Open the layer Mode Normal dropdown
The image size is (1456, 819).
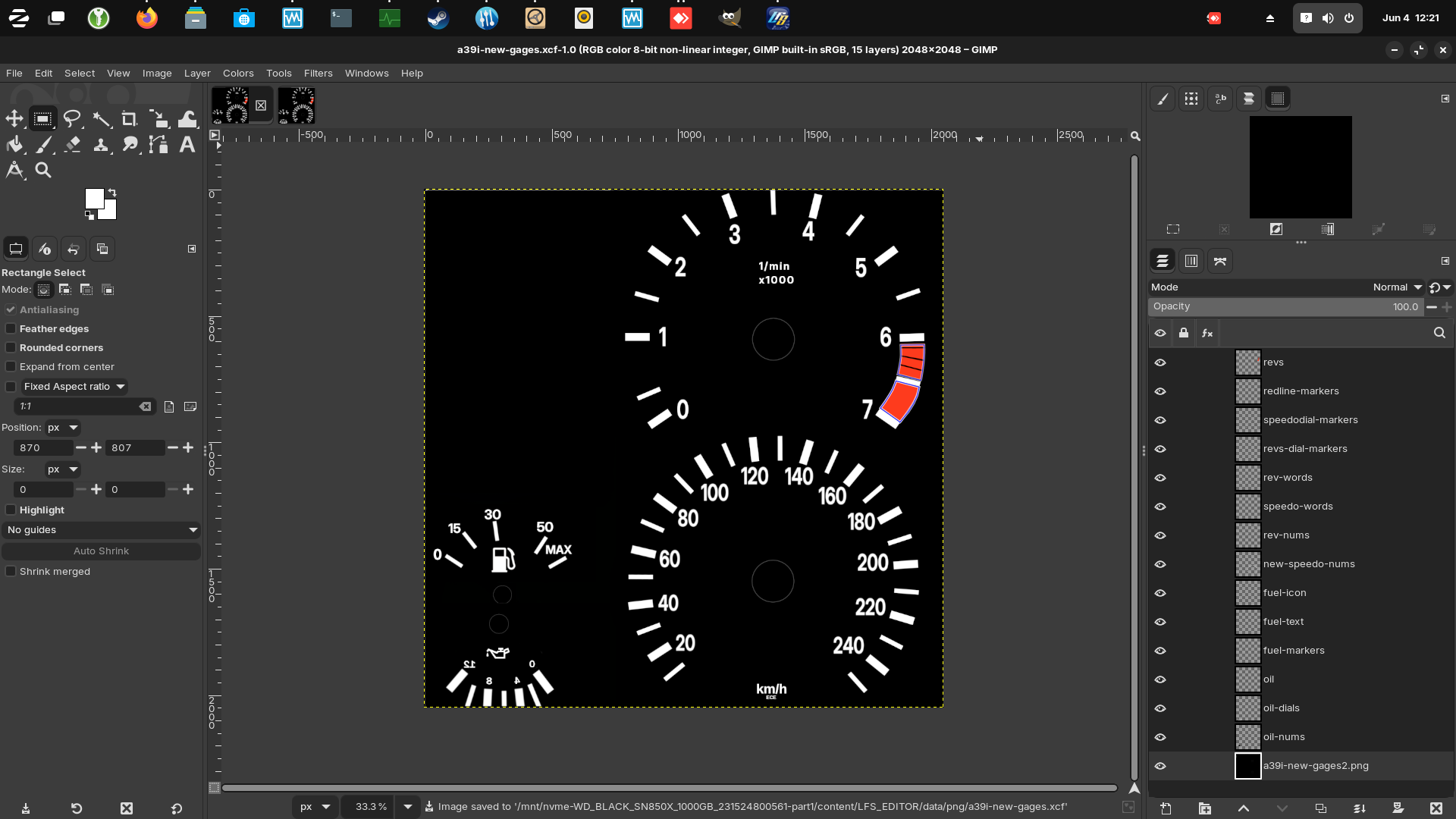coord(1397,287)
